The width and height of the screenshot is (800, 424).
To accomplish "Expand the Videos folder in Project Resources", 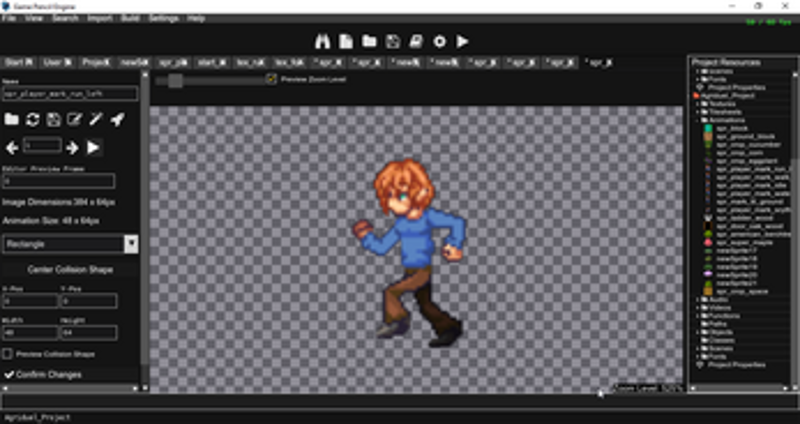I will pos(698,308).
